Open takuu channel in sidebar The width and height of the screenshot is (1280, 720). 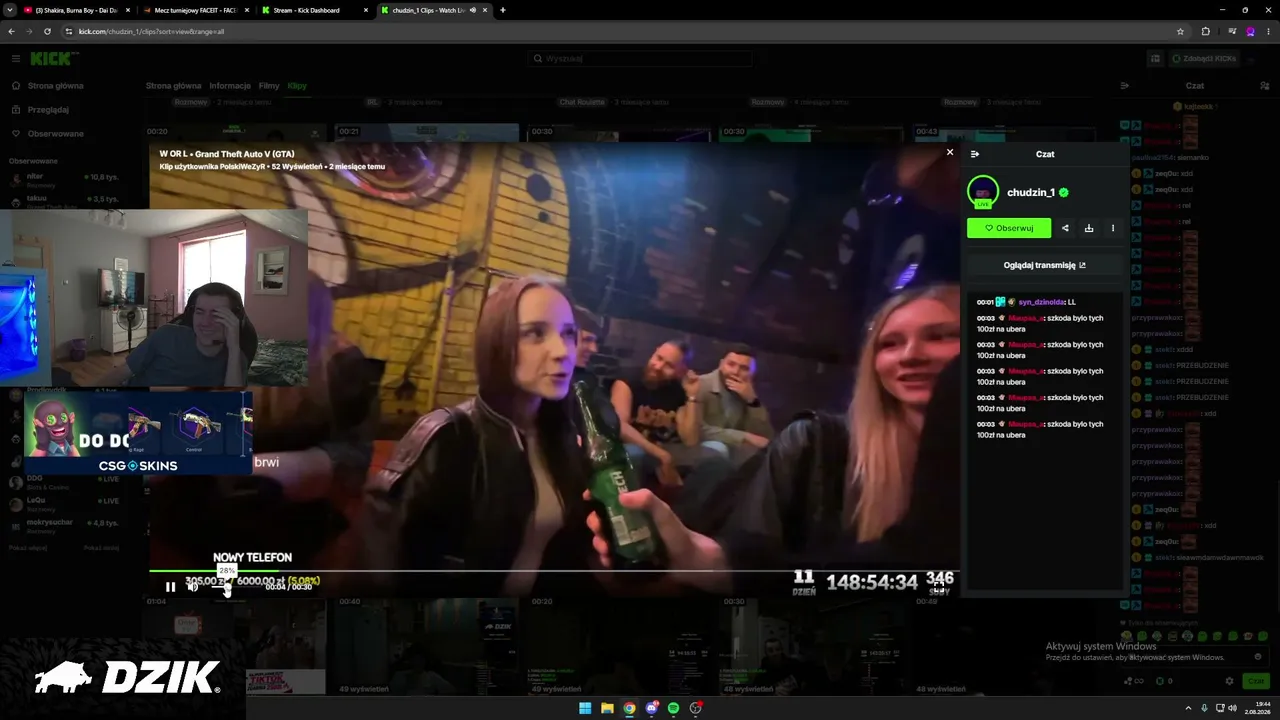(x=62, y=201)
